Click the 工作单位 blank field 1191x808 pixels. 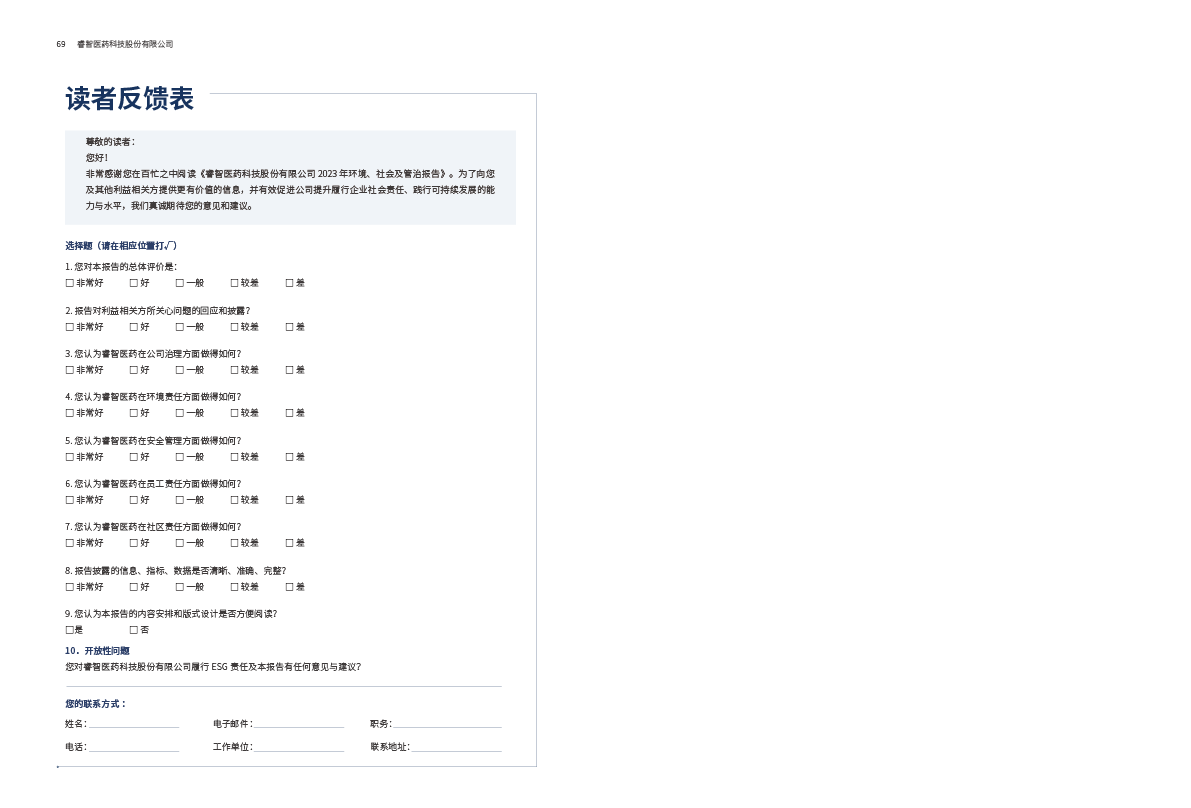point(299,747)
